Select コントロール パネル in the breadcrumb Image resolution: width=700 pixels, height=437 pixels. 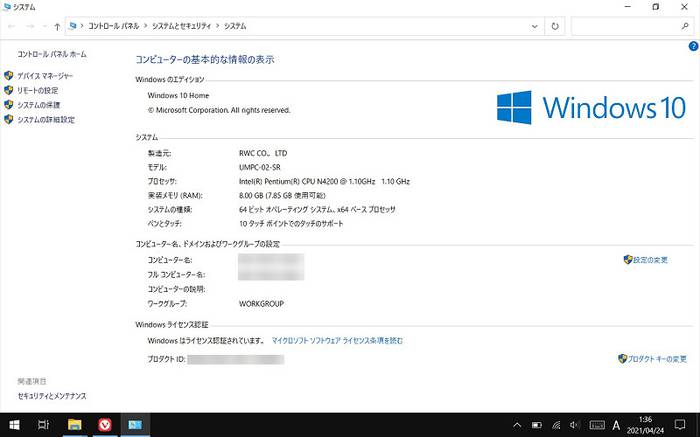pos(113,26)
